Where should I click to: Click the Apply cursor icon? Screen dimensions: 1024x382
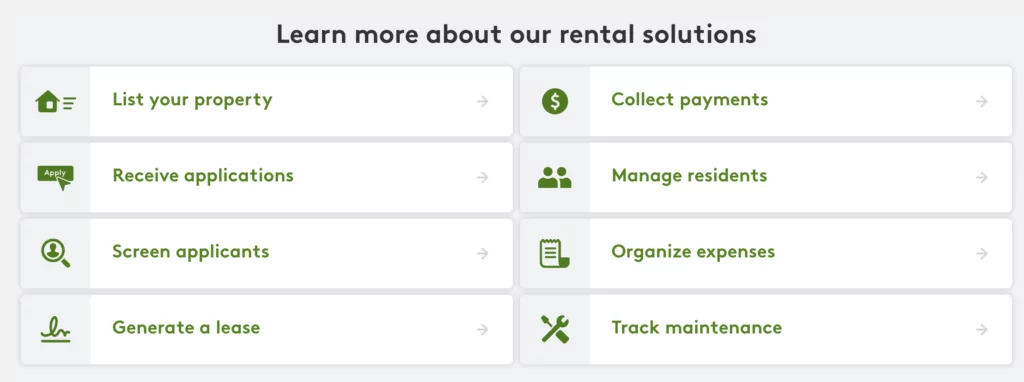pyautogui.click(x=56, y=178)
